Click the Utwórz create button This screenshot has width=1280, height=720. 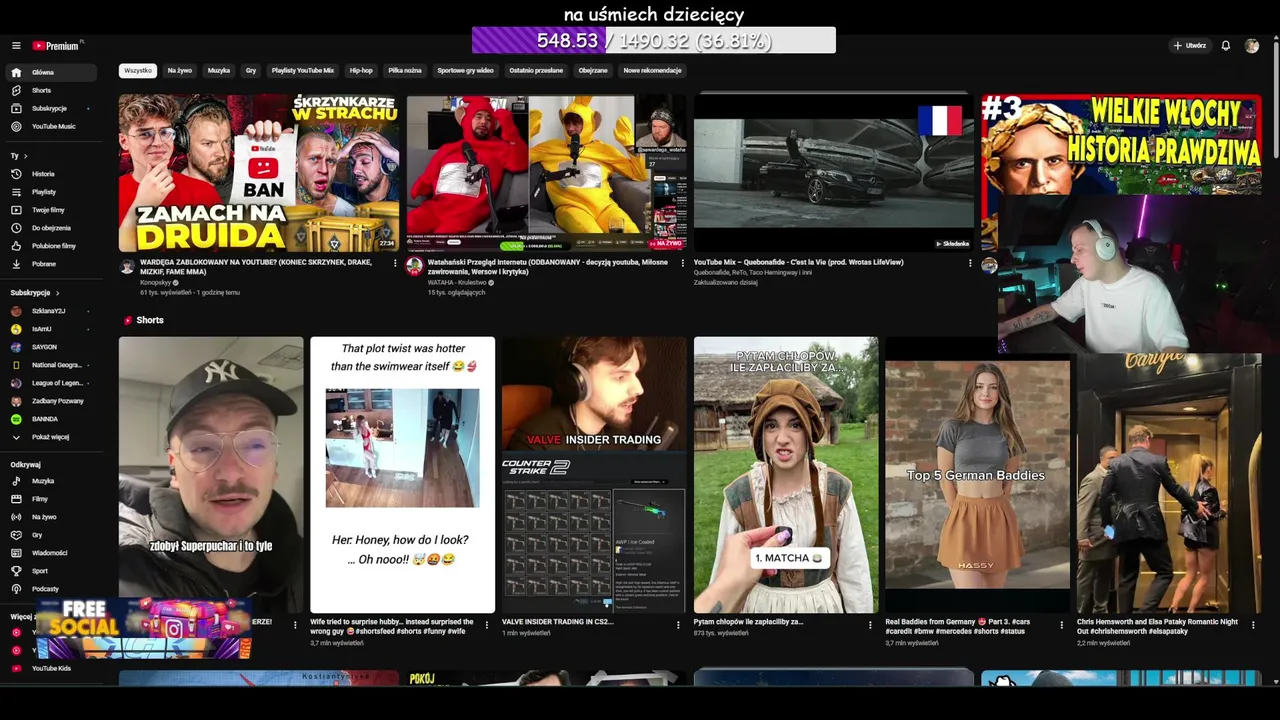click(1190, 46)
